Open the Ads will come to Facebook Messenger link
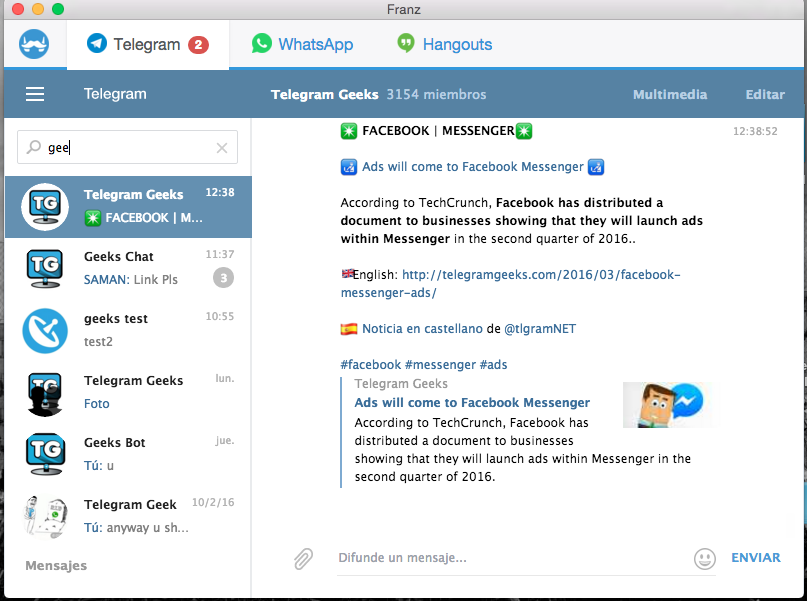 tap(472, 167)
